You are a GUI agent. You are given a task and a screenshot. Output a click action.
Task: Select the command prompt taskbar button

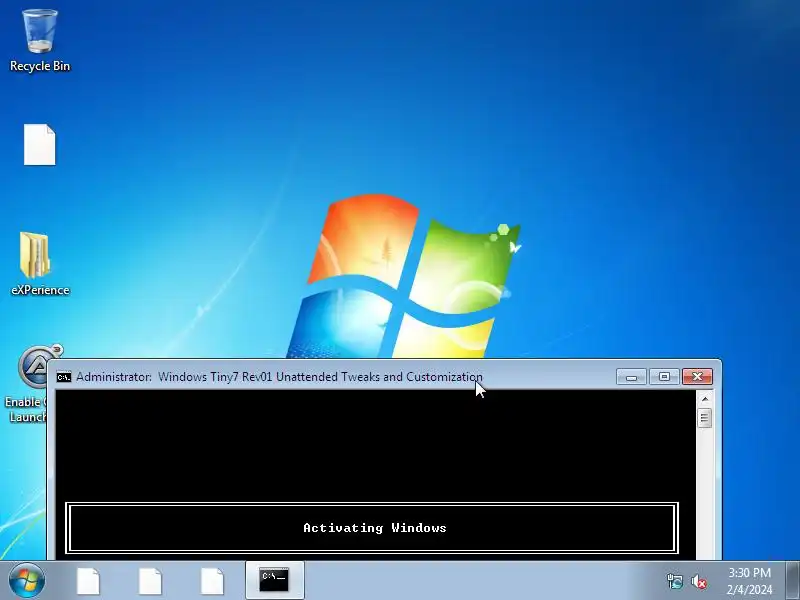[x=274, y=581]
